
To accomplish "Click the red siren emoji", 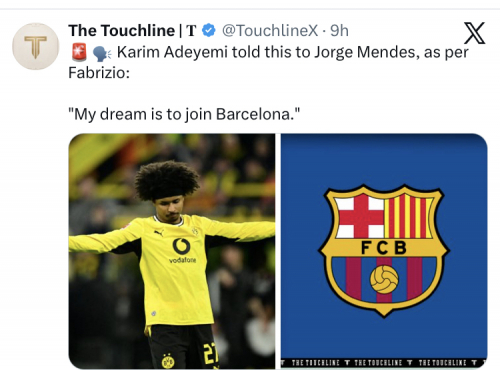I will [x=79, y=52].
